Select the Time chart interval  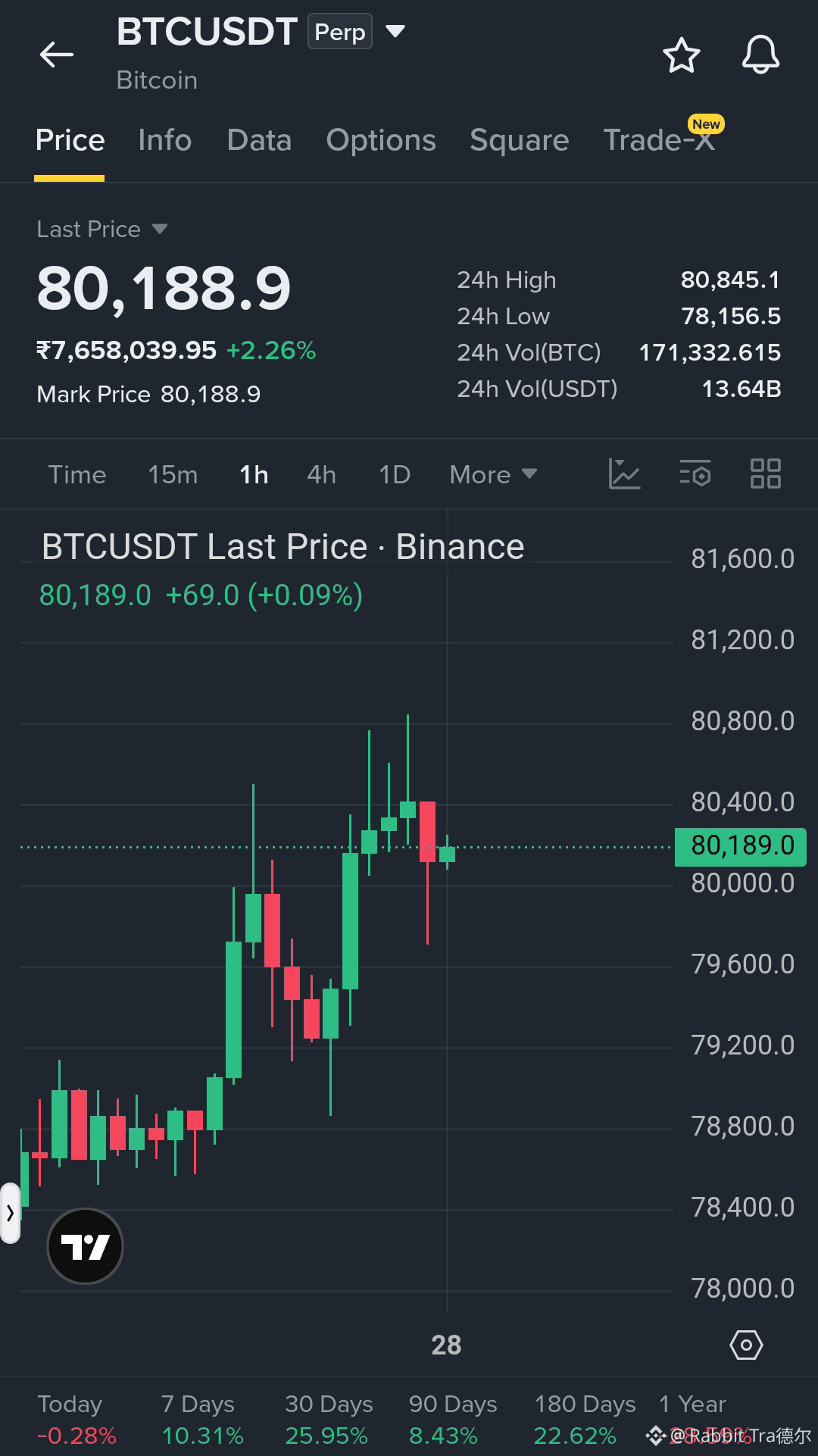tap(77, 475)
